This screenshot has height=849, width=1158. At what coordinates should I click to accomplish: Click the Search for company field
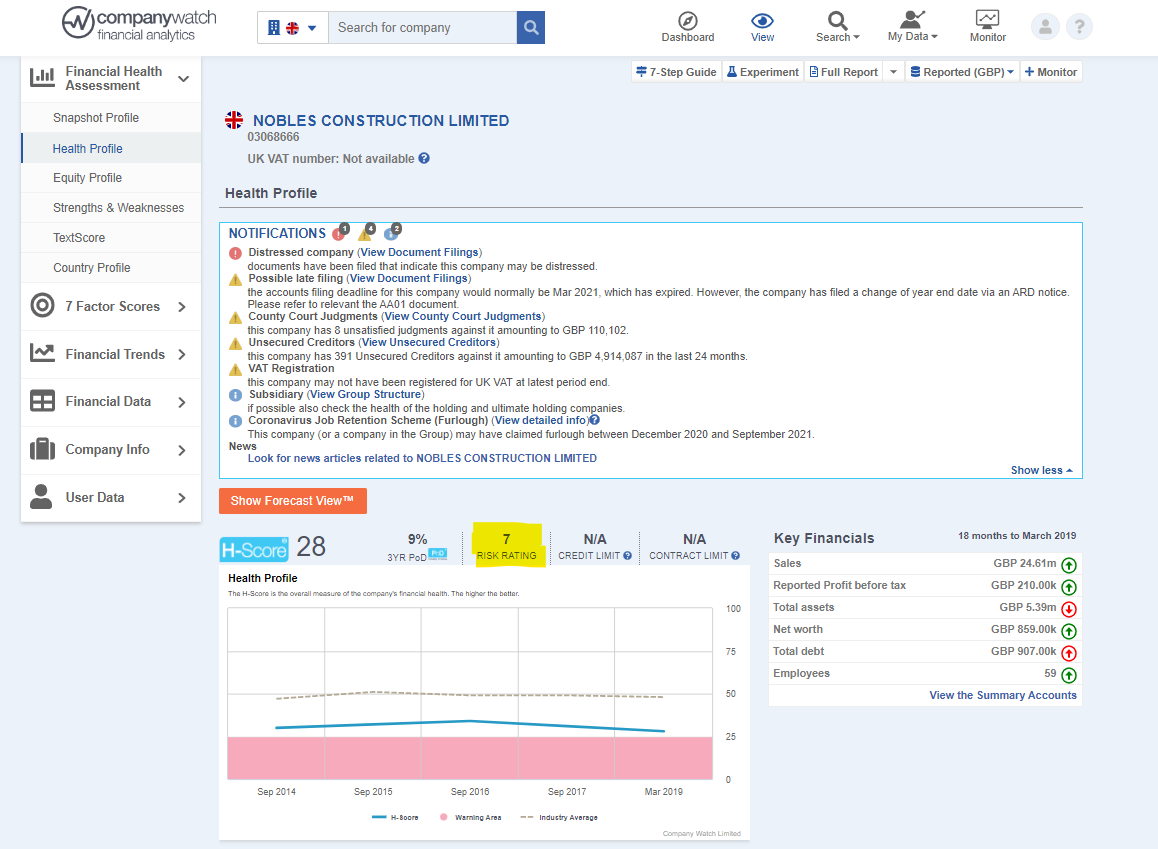tap(422, 27)
